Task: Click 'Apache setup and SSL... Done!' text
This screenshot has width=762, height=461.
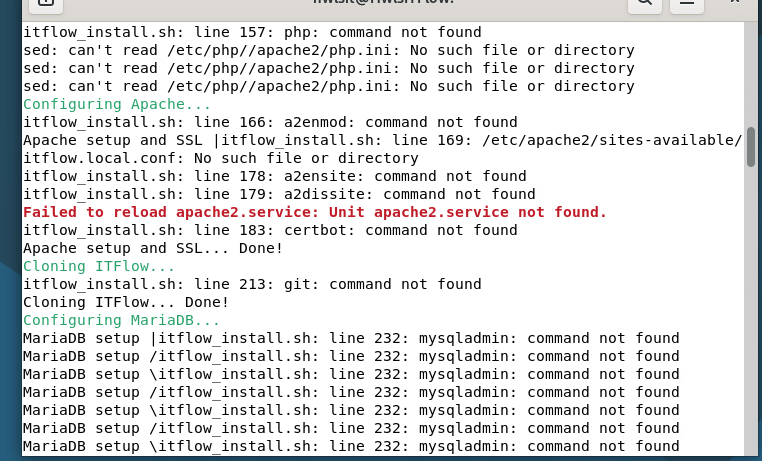Action: tap(153, 248)
